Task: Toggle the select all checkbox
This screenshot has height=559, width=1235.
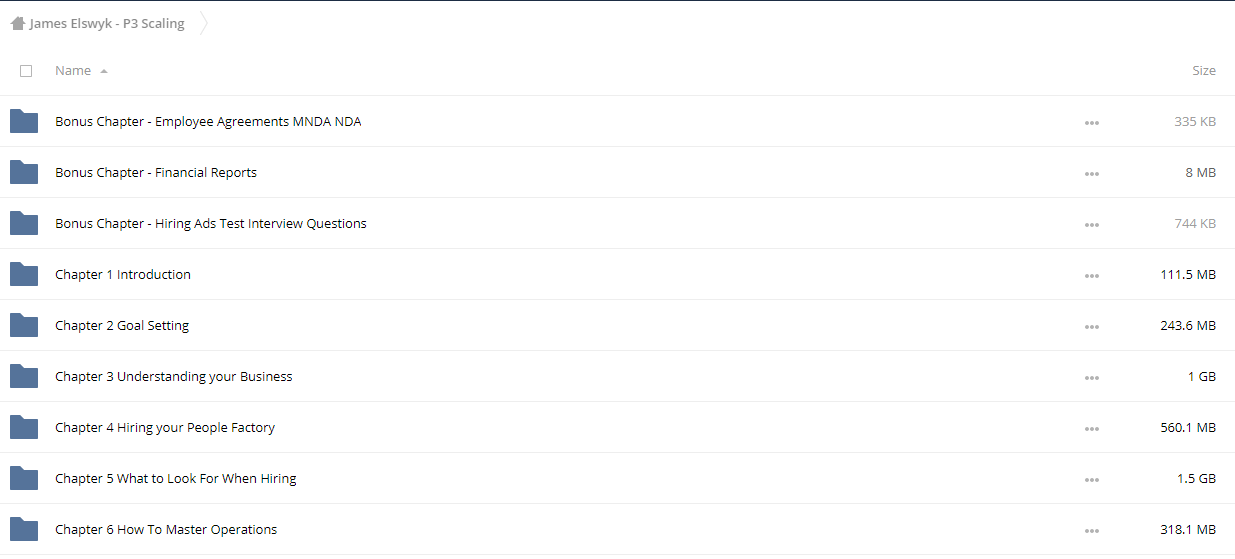Action: pyautogui.click(x=26, y=71)
